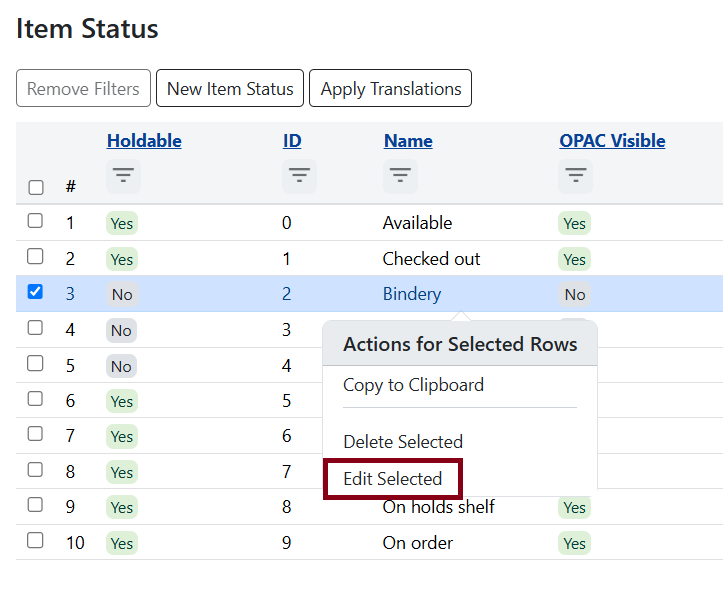Click the Remove Filters button

[83, 89]
